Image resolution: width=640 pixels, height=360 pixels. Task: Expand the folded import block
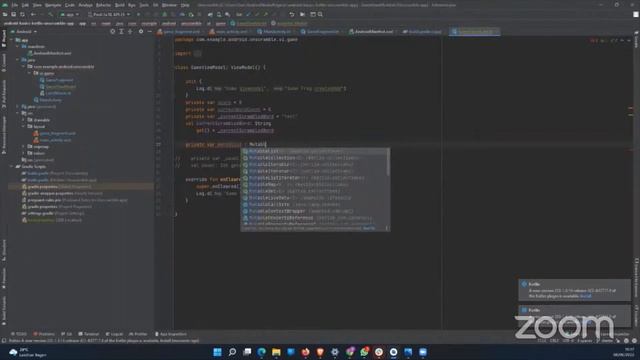pos(198,53)
